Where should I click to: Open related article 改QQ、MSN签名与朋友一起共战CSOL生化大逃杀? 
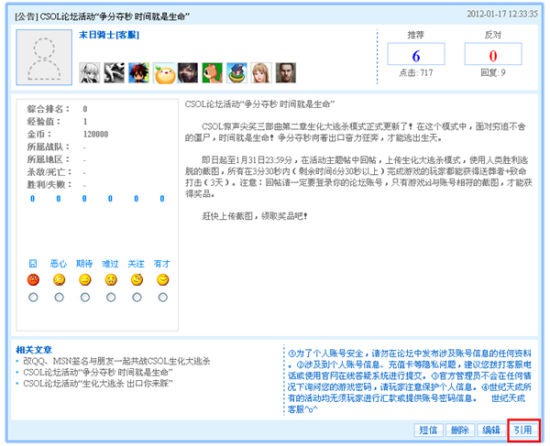click(x=117, y=361)
